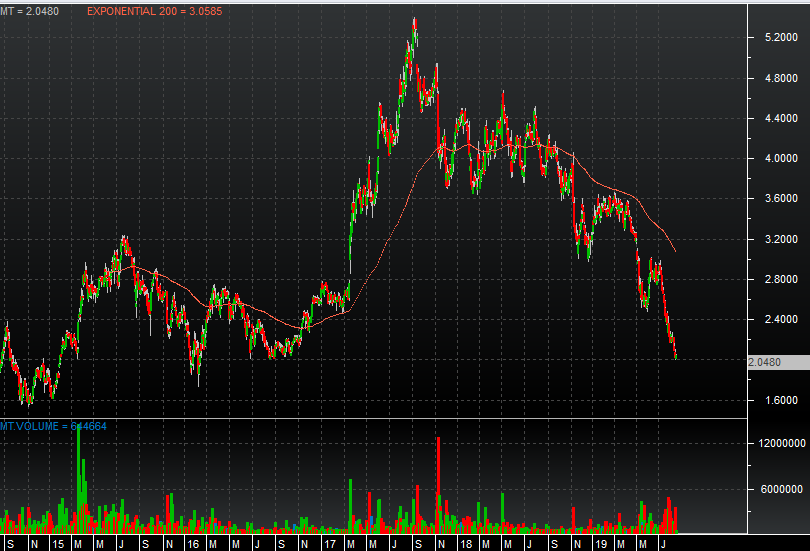810x551 pixels.
Task: Click the '18' year label on time axis
Action: pos(466,544)
